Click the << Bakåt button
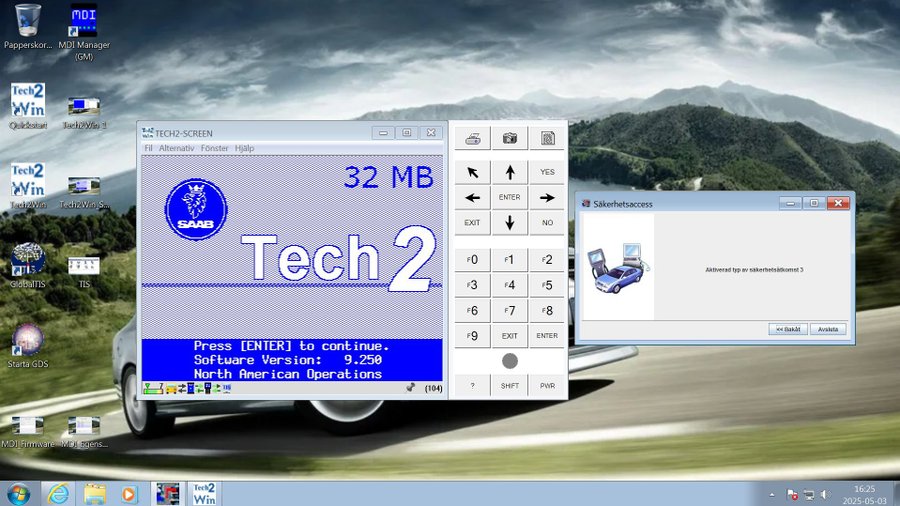This screenshot has width=900, height=506. (788, 329)
